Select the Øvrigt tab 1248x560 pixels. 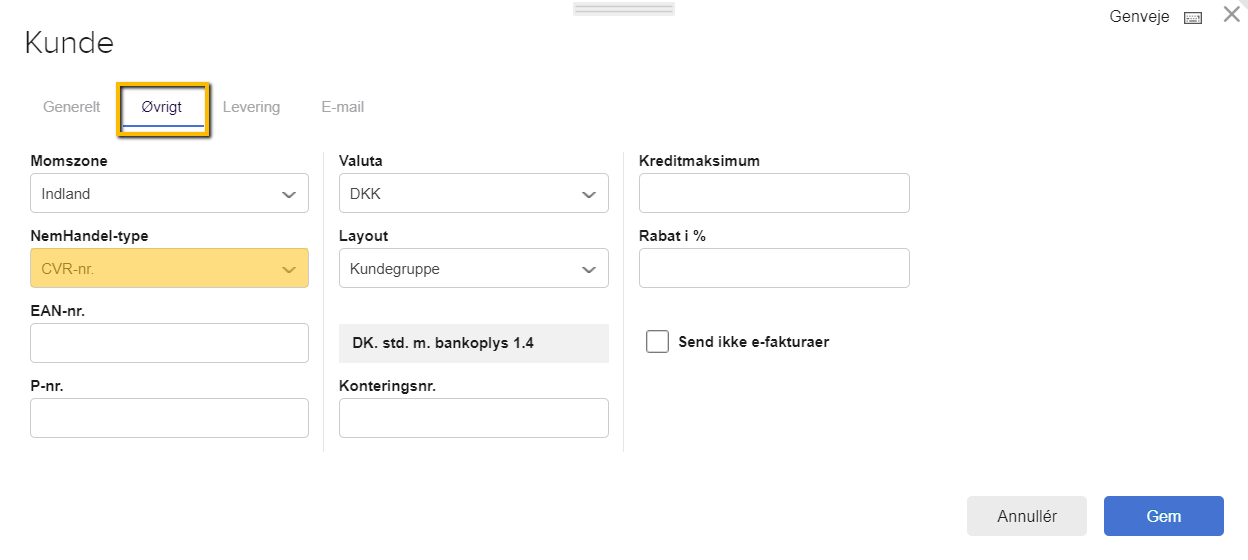tap(162, 107)
